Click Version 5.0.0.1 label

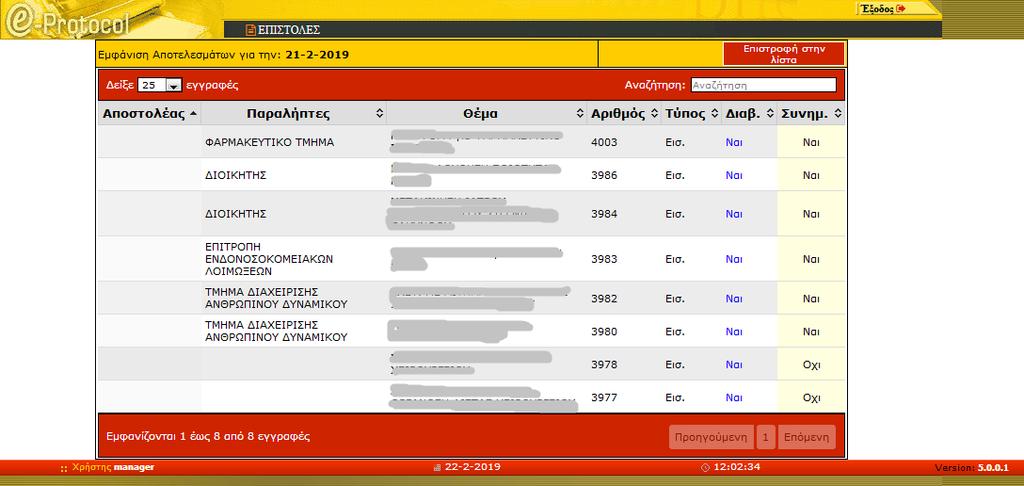coord(971,468)
